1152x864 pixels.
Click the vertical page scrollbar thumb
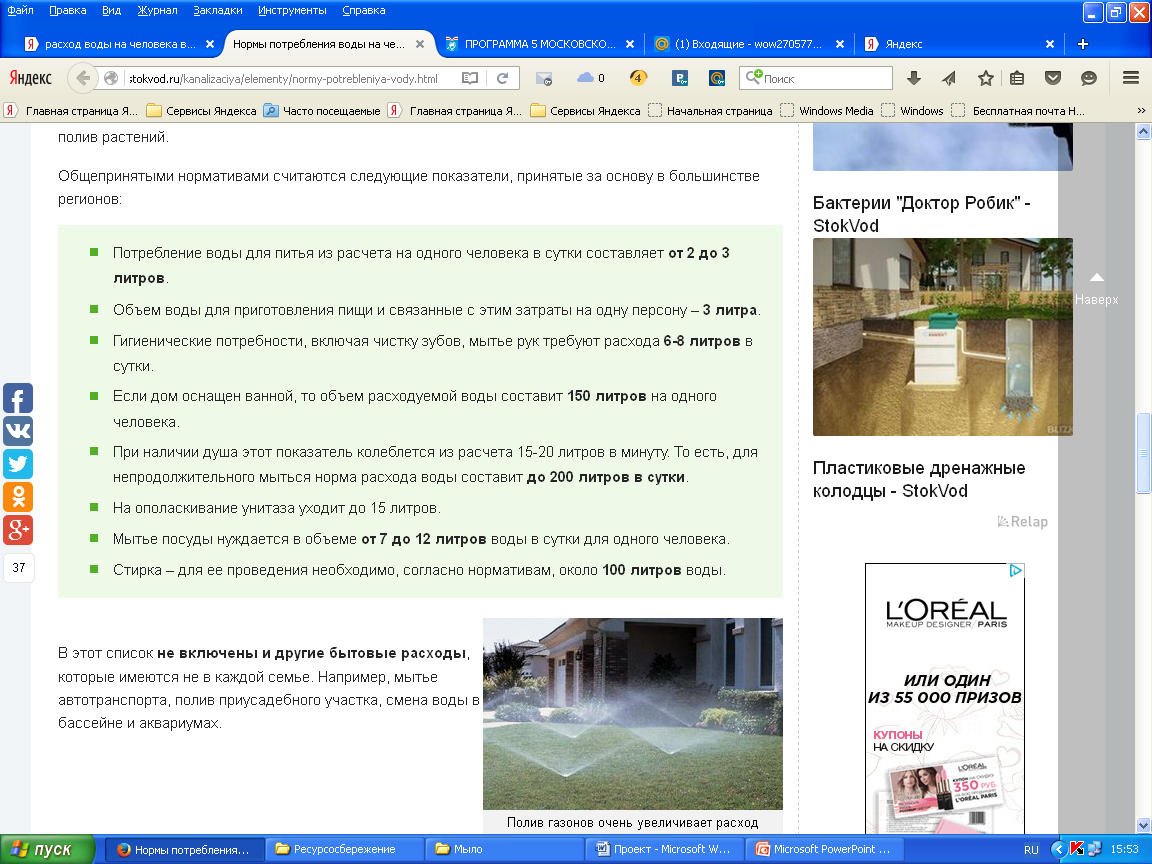pos(1142,453)
